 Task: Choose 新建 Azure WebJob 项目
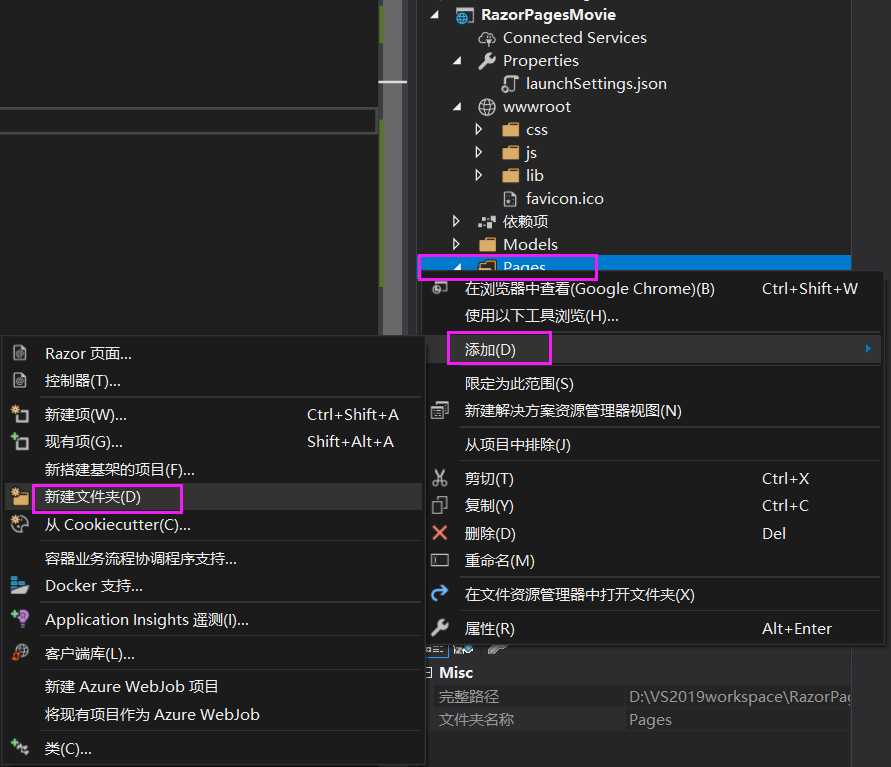pyautogui.click(x=213, y=686)
